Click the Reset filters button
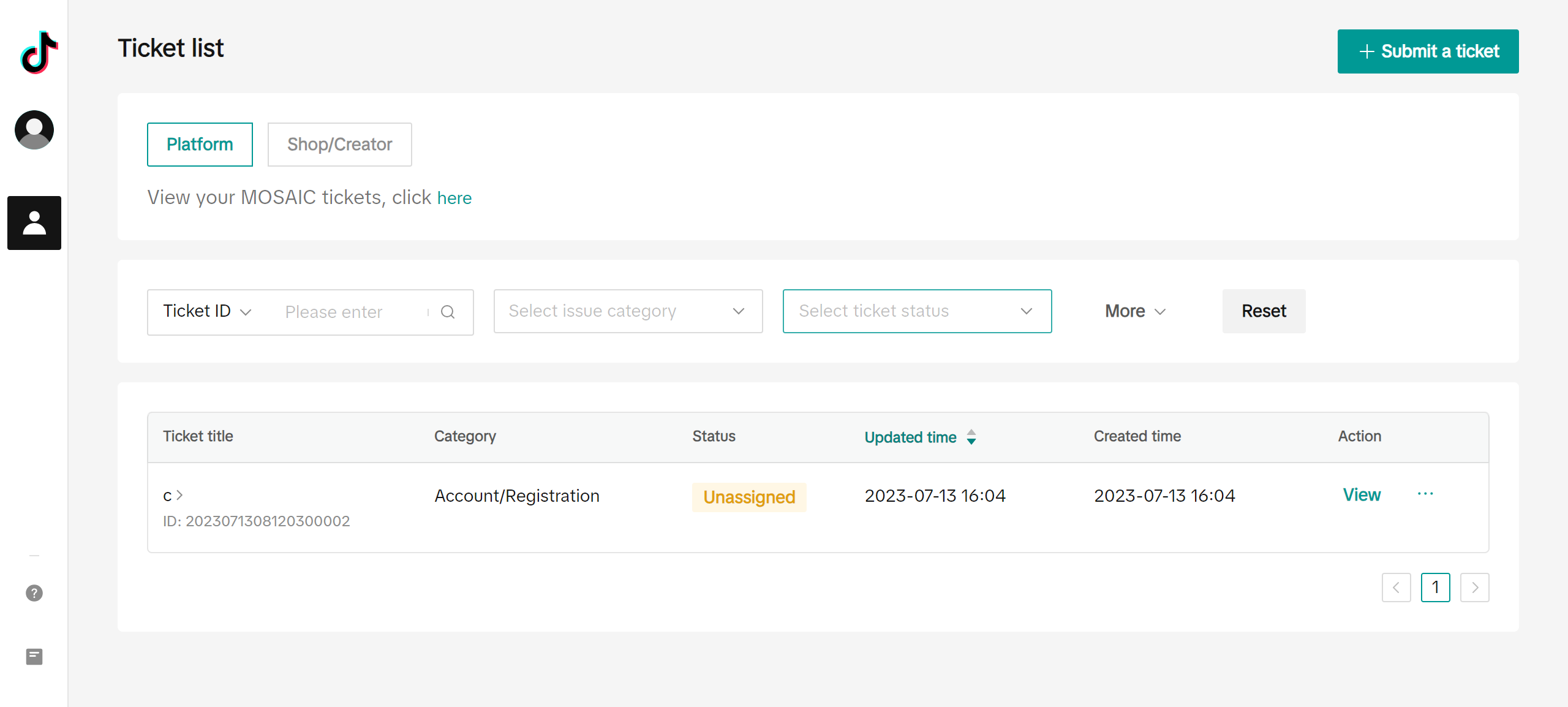1568x707 pixels. pos(1264,311)
